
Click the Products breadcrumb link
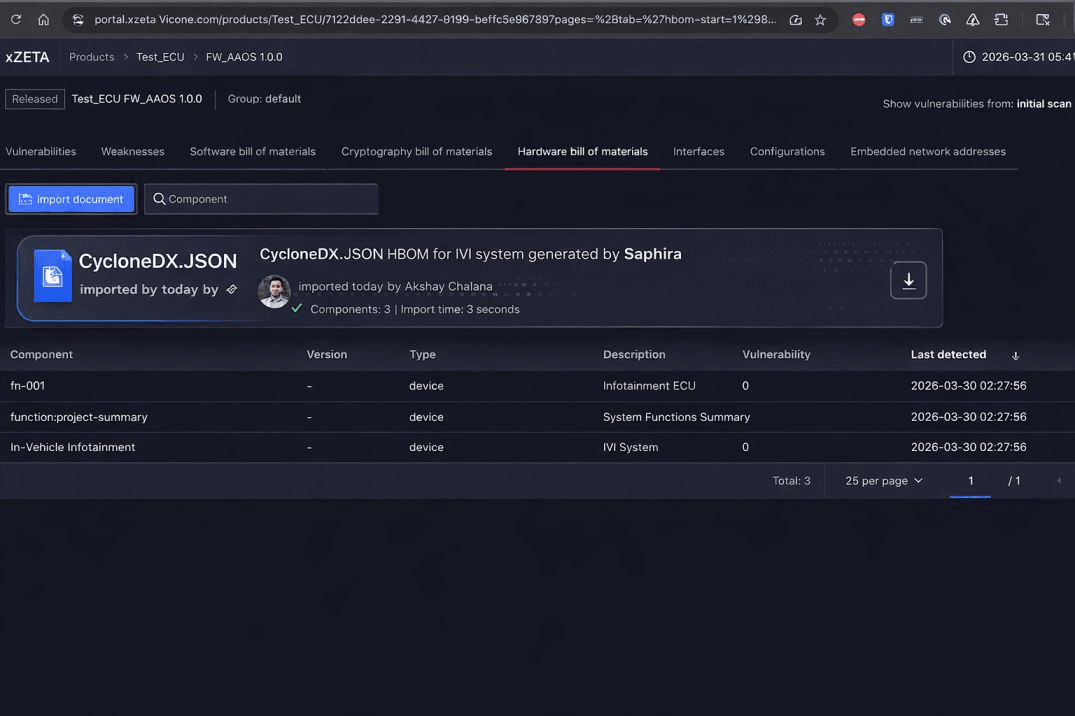coord(91,57)
